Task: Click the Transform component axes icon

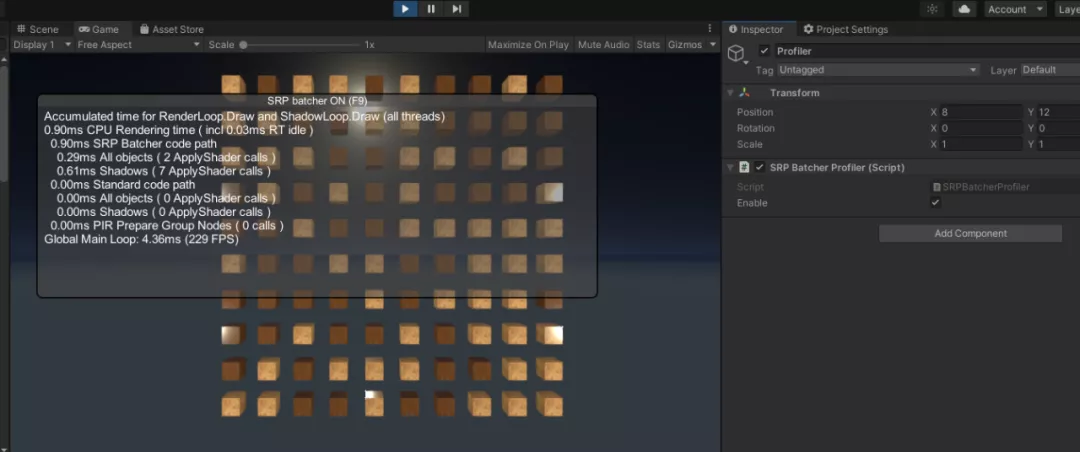Action: click(745, 93)
